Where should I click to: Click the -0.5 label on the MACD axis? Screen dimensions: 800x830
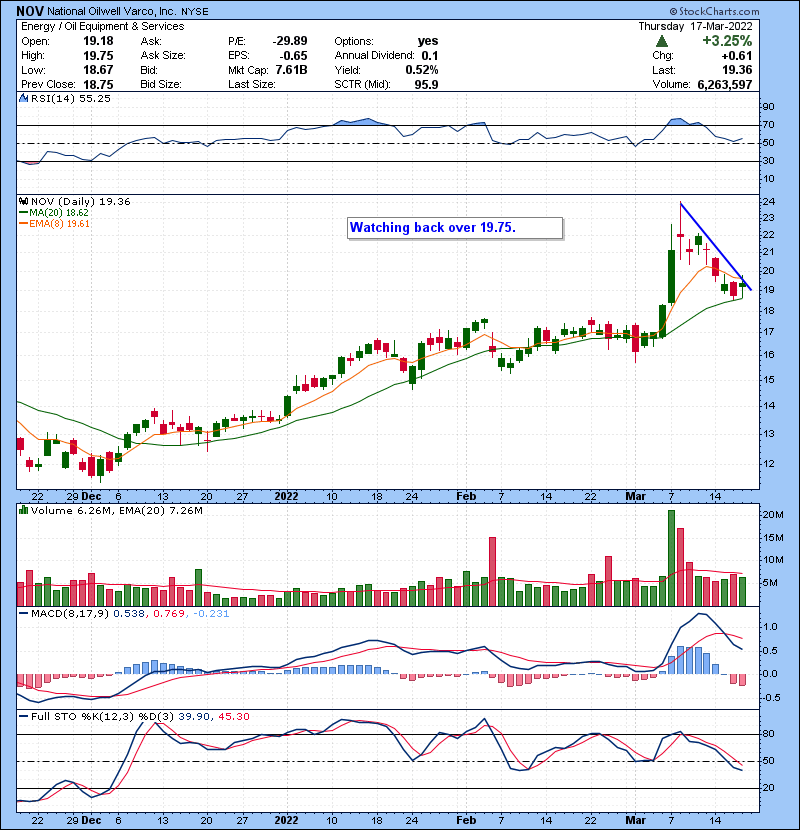[x=769, y=698]
